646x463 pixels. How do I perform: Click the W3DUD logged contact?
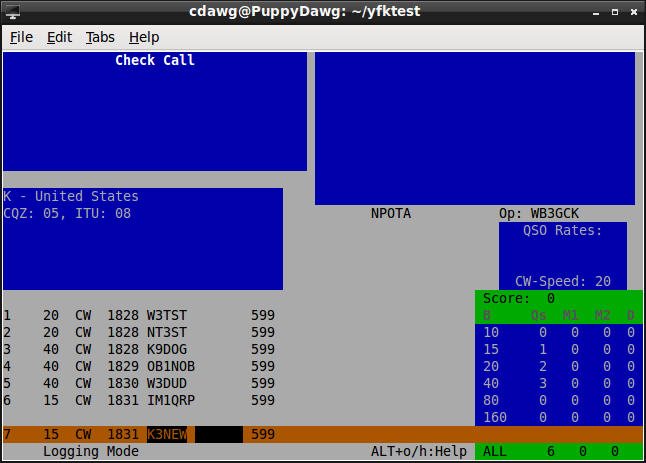[x=166, y=383]
